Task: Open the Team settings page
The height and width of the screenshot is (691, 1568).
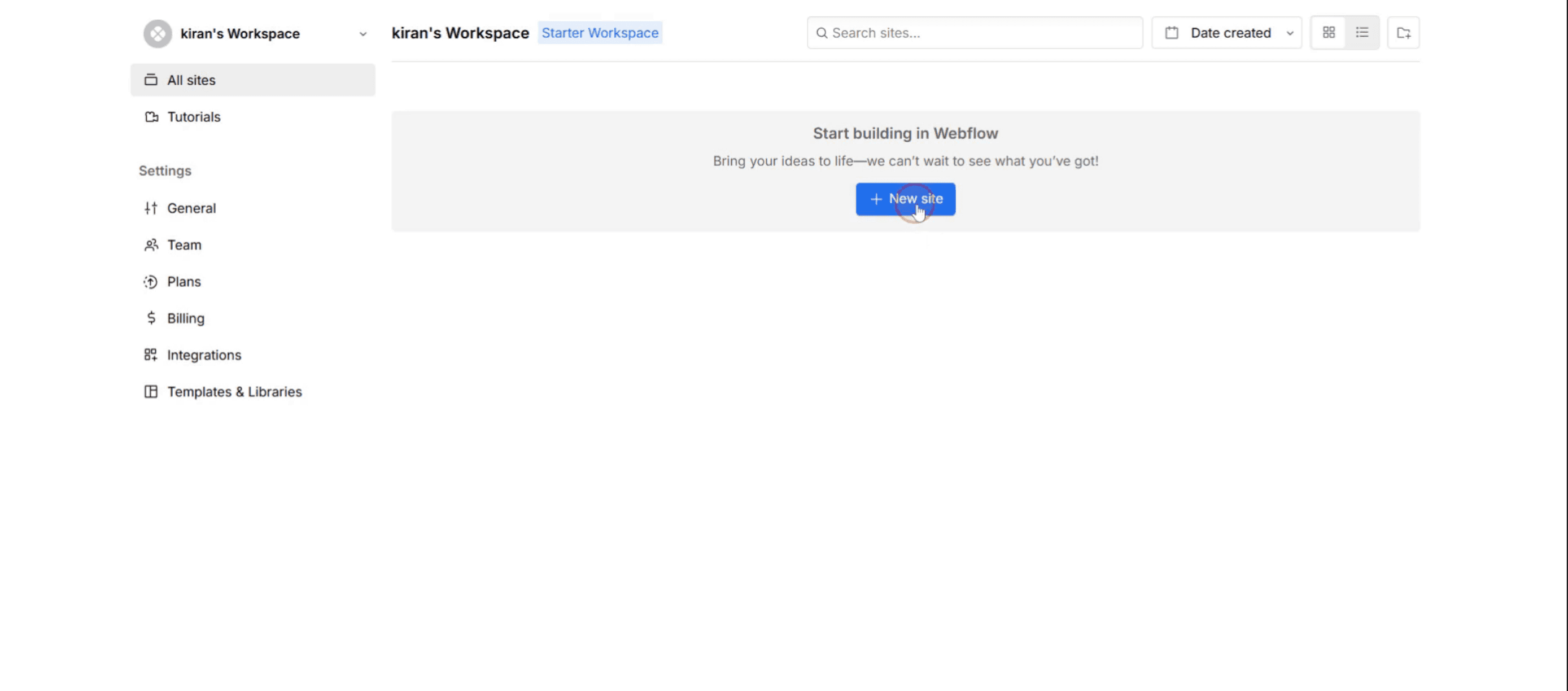Action: point(184,245)
